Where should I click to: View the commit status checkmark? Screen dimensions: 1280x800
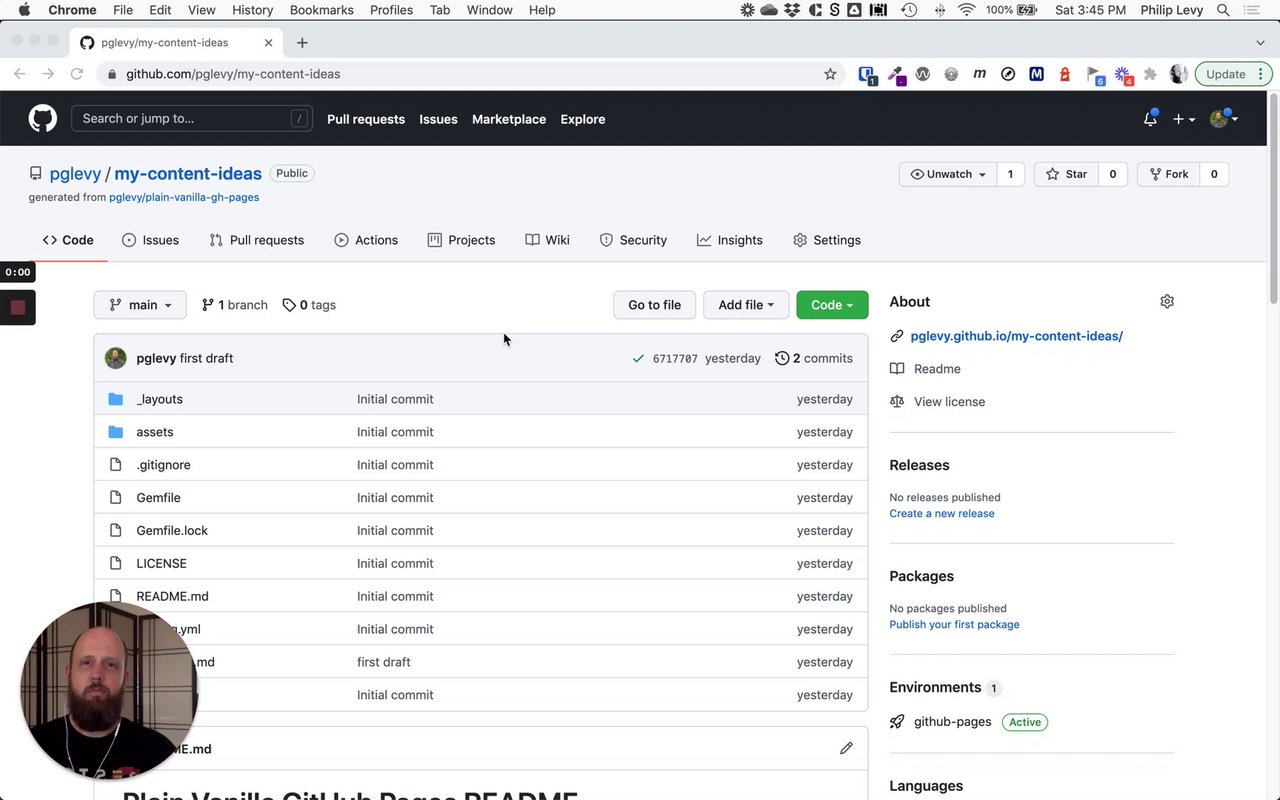[x=638, y=358]
